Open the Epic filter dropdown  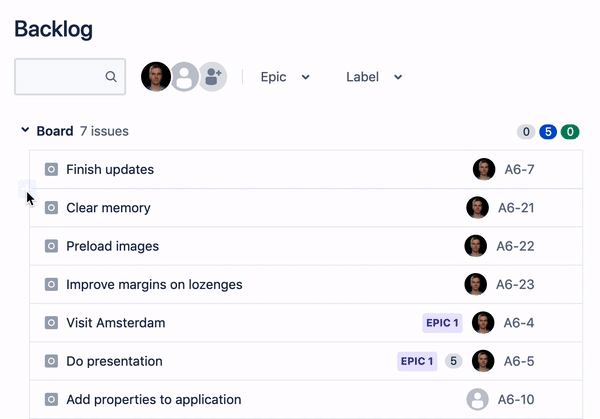pos(285,77)
